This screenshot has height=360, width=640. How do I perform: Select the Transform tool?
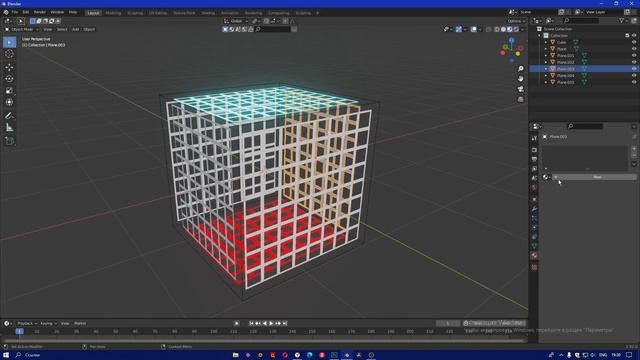click(x=9, y=102)
